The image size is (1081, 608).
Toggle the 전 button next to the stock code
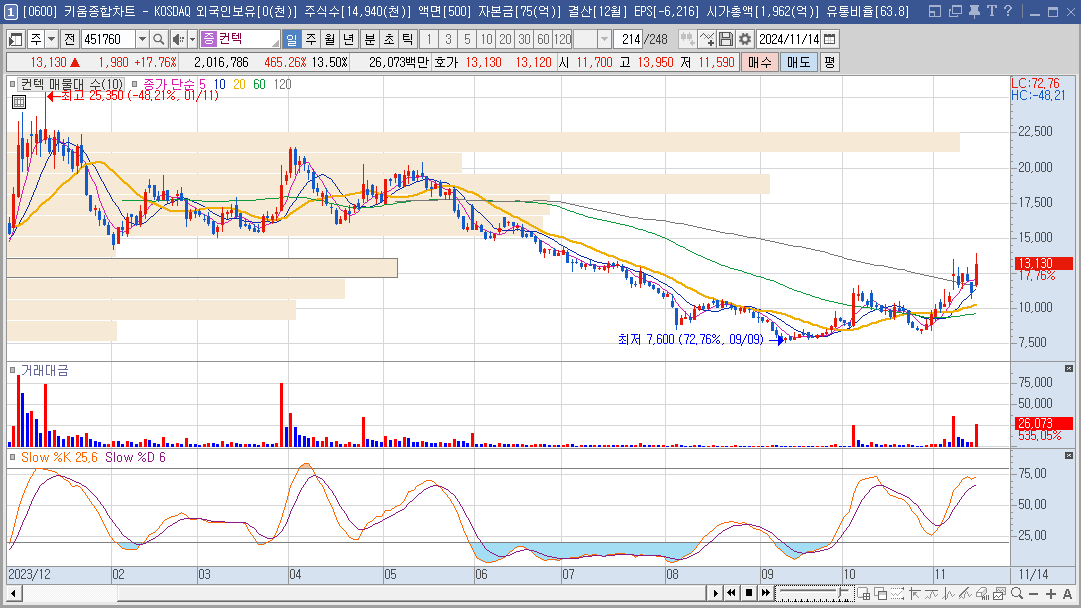[70, 39]
